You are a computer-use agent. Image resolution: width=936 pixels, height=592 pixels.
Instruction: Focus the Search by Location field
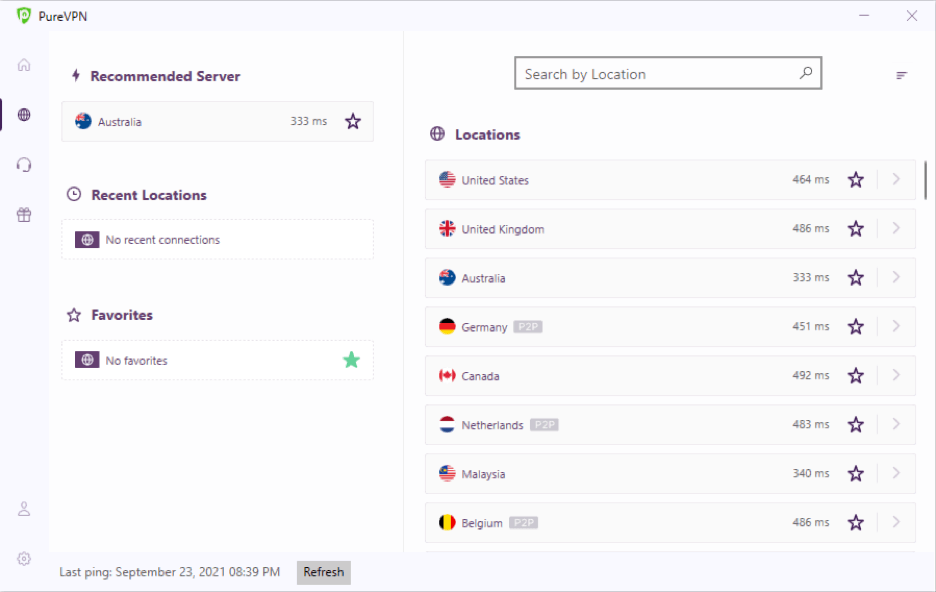[668, 73]
